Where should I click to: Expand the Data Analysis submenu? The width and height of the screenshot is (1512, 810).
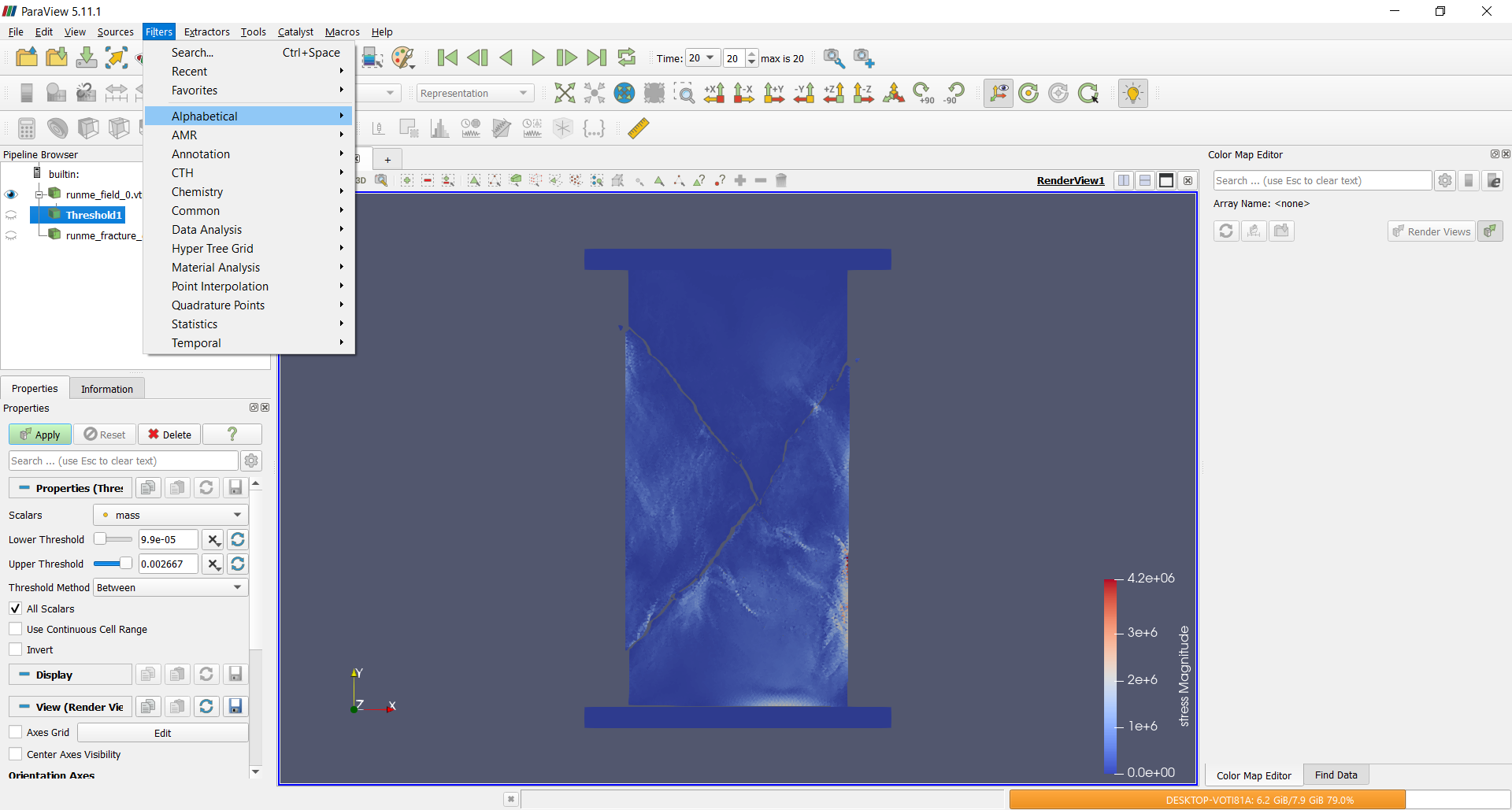pyautogui.click(x=249, y=230)
